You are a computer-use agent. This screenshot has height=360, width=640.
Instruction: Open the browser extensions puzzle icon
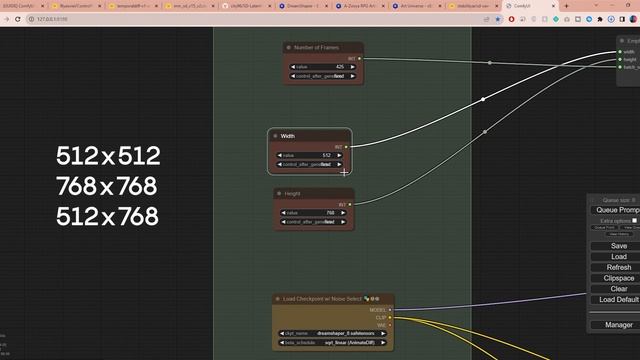click(x=600, y=19)
